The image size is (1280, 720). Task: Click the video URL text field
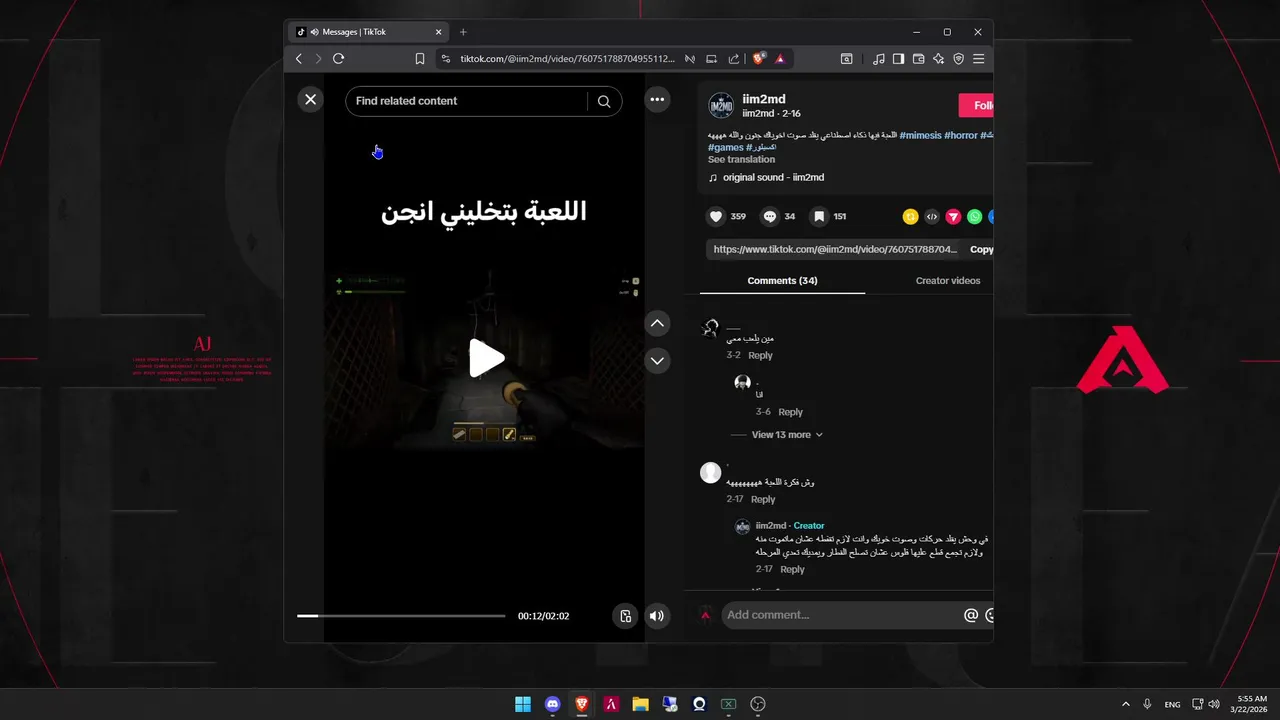tap(835, 250)
